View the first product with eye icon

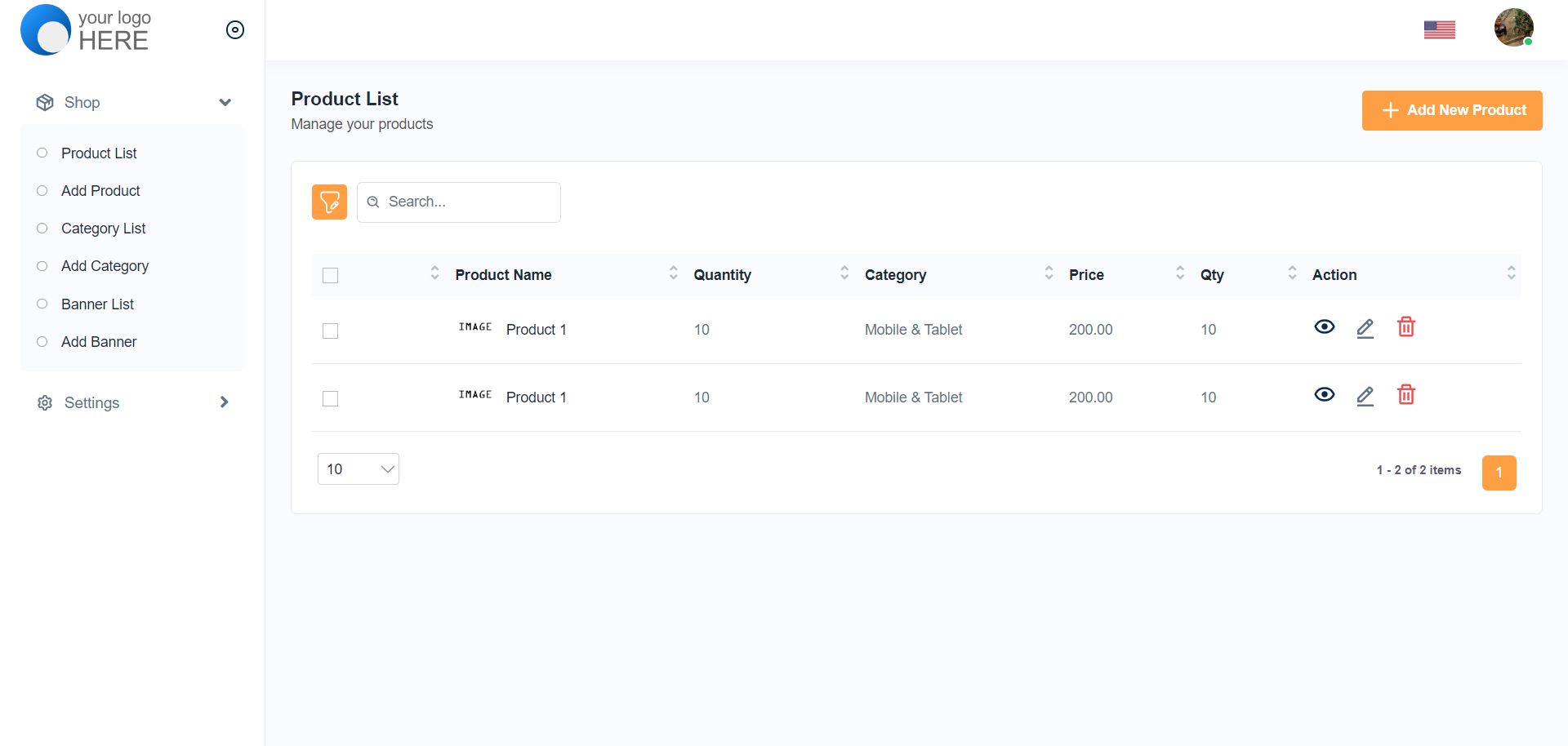coord(1324,327)
